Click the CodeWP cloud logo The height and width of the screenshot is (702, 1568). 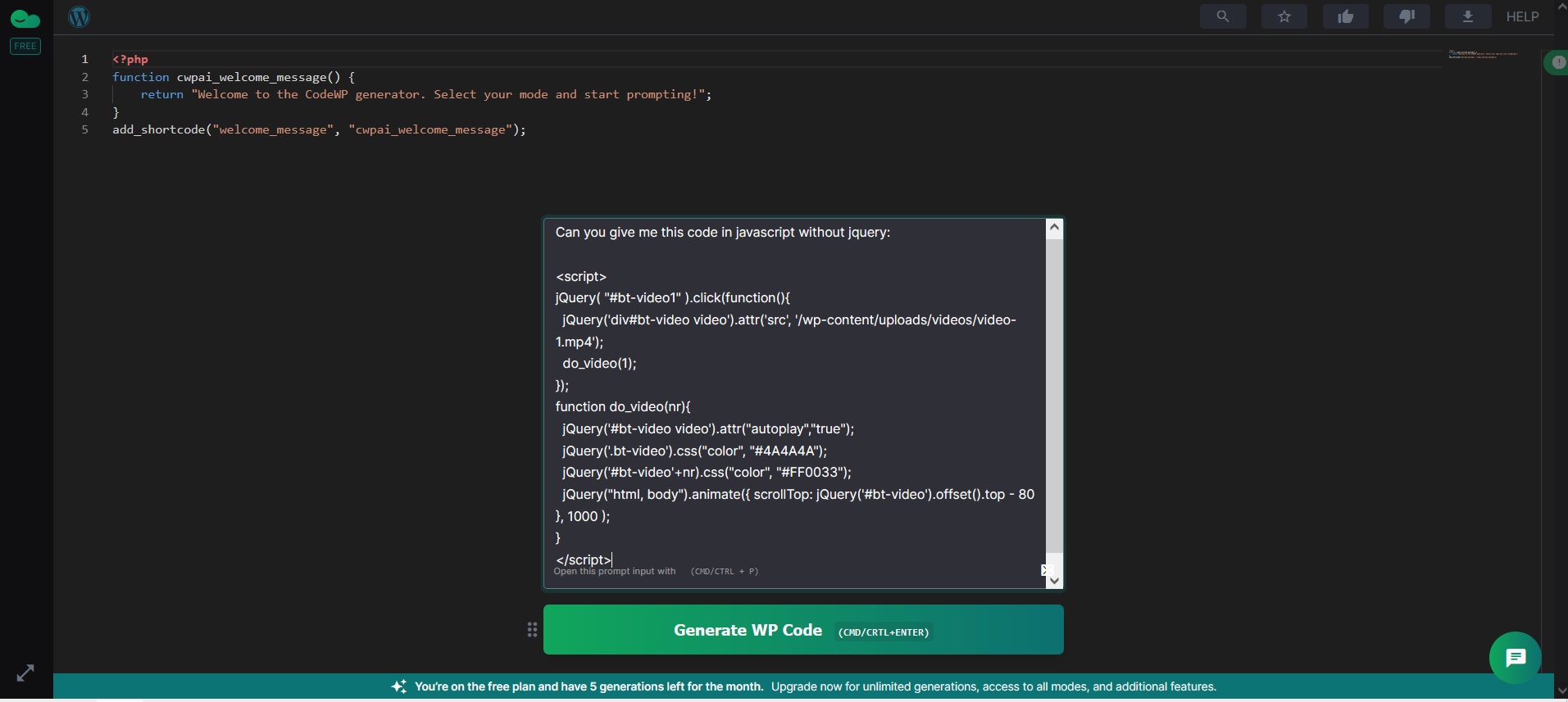pyautogui.click(x=25, y=18)
